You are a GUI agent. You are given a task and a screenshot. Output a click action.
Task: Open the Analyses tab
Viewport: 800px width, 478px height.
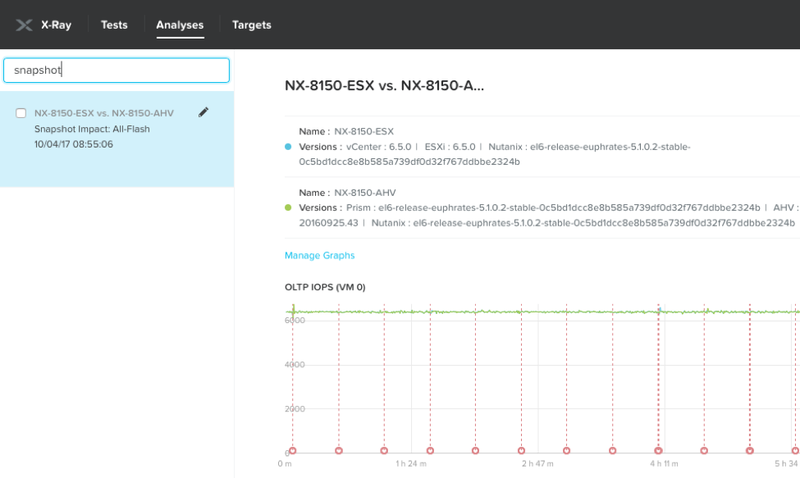tap(180, 25)
